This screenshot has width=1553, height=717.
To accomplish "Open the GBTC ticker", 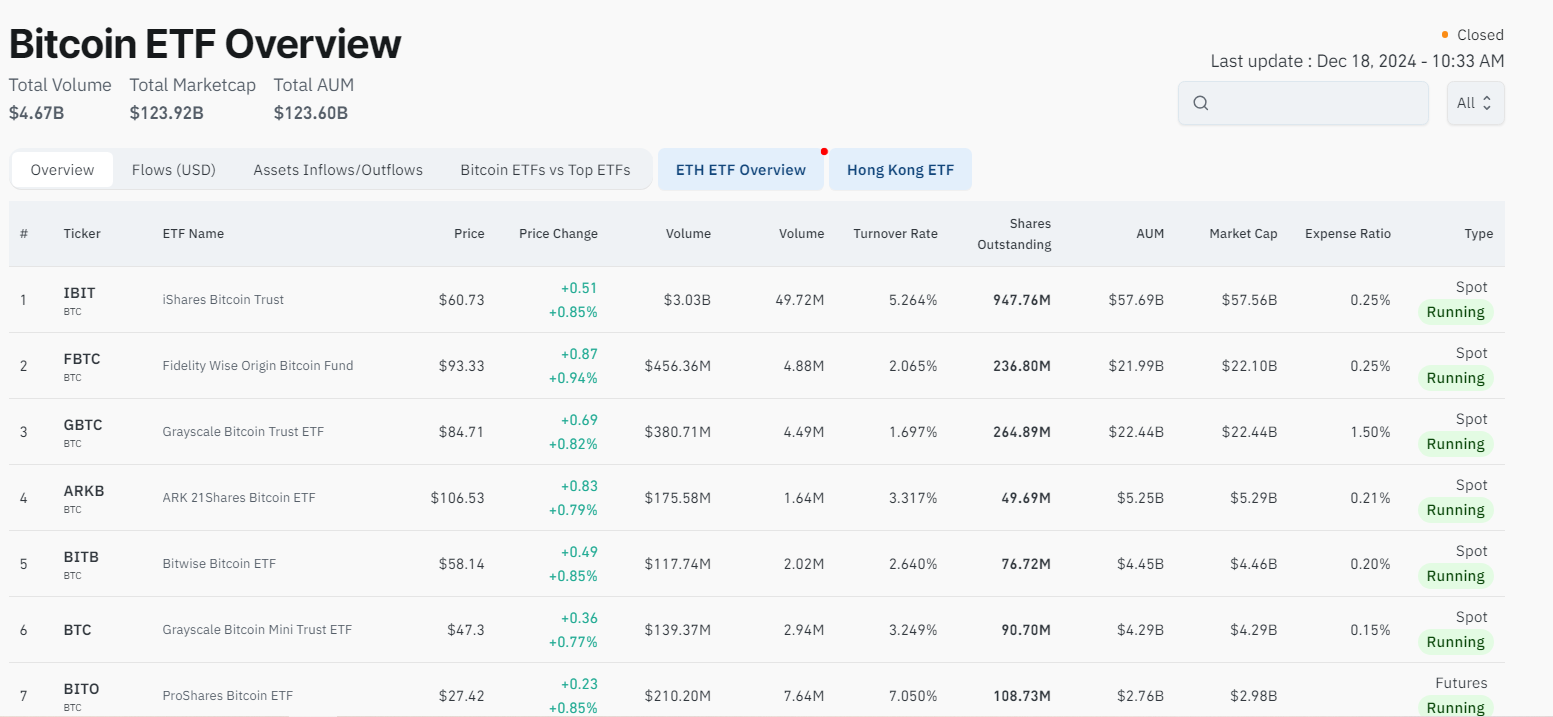I will [x=83, y=425].
